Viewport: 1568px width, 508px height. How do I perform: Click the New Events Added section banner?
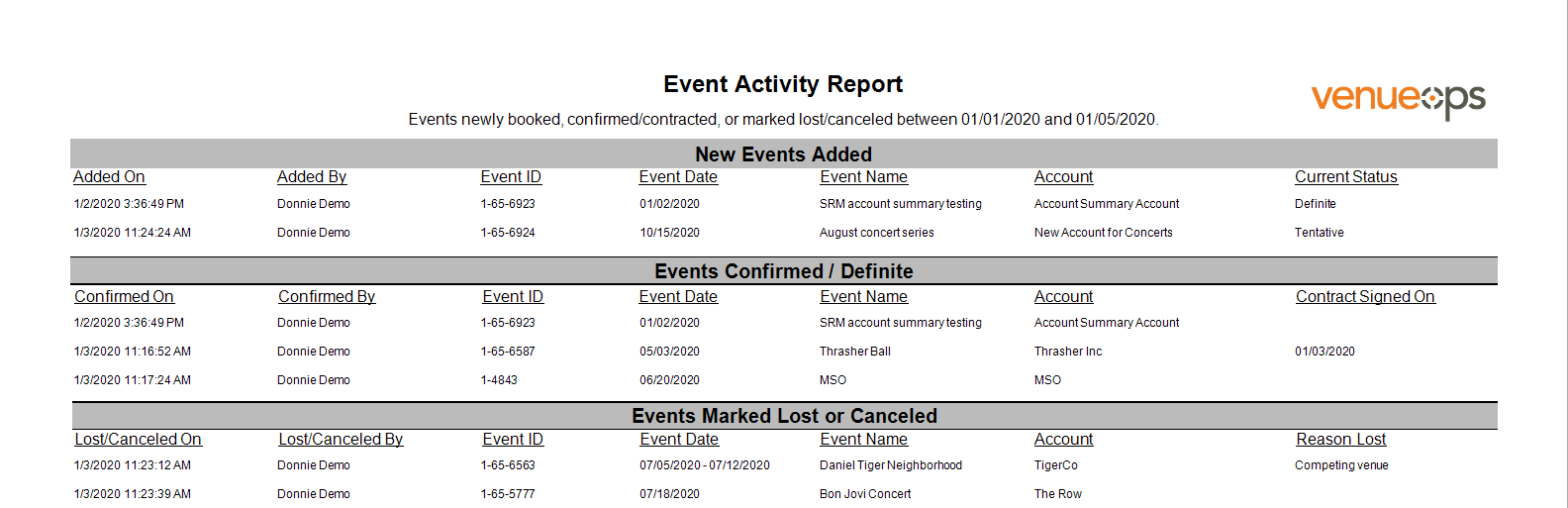784,154
